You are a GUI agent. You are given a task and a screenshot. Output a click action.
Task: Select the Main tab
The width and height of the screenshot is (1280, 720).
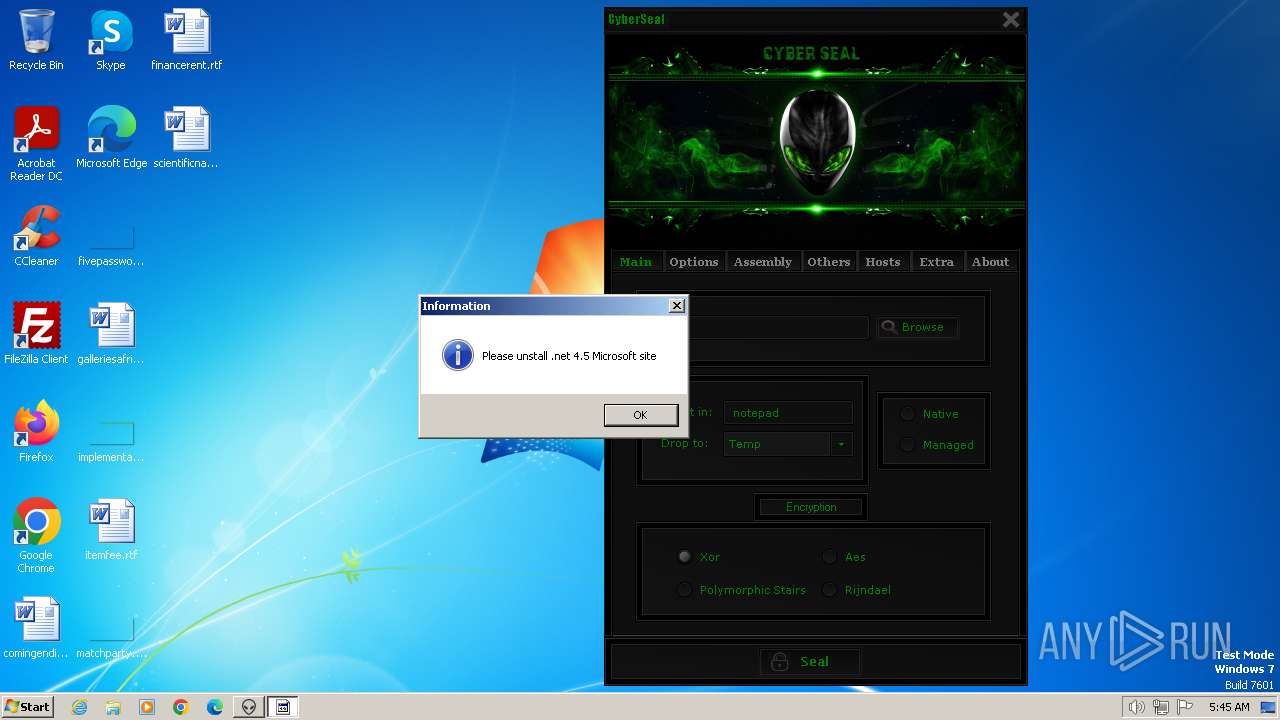coord(636,262)
